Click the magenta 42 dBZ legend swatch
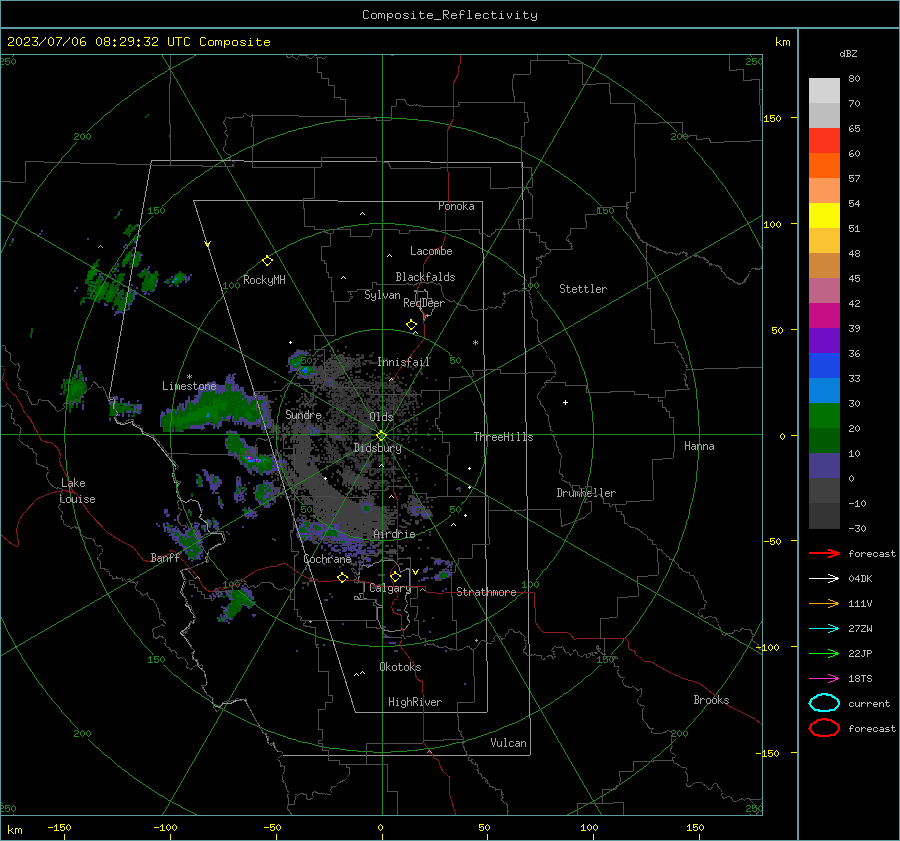Viewport: 900px width, 841px height. (824, 315)
